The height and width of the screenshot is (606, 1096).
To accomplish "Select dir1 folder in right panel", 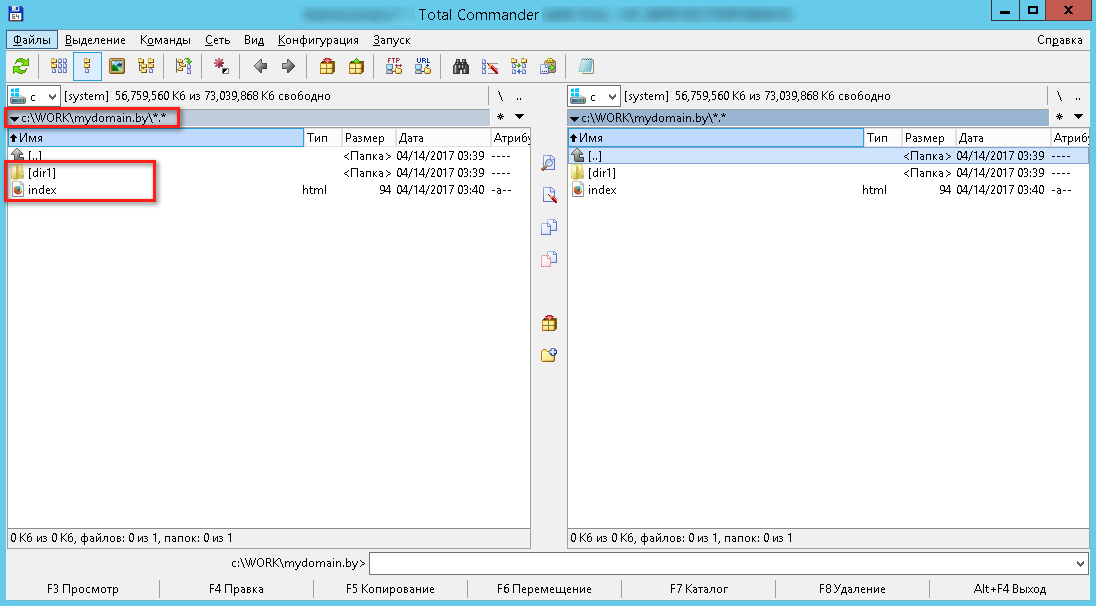I will click(602, 173).
